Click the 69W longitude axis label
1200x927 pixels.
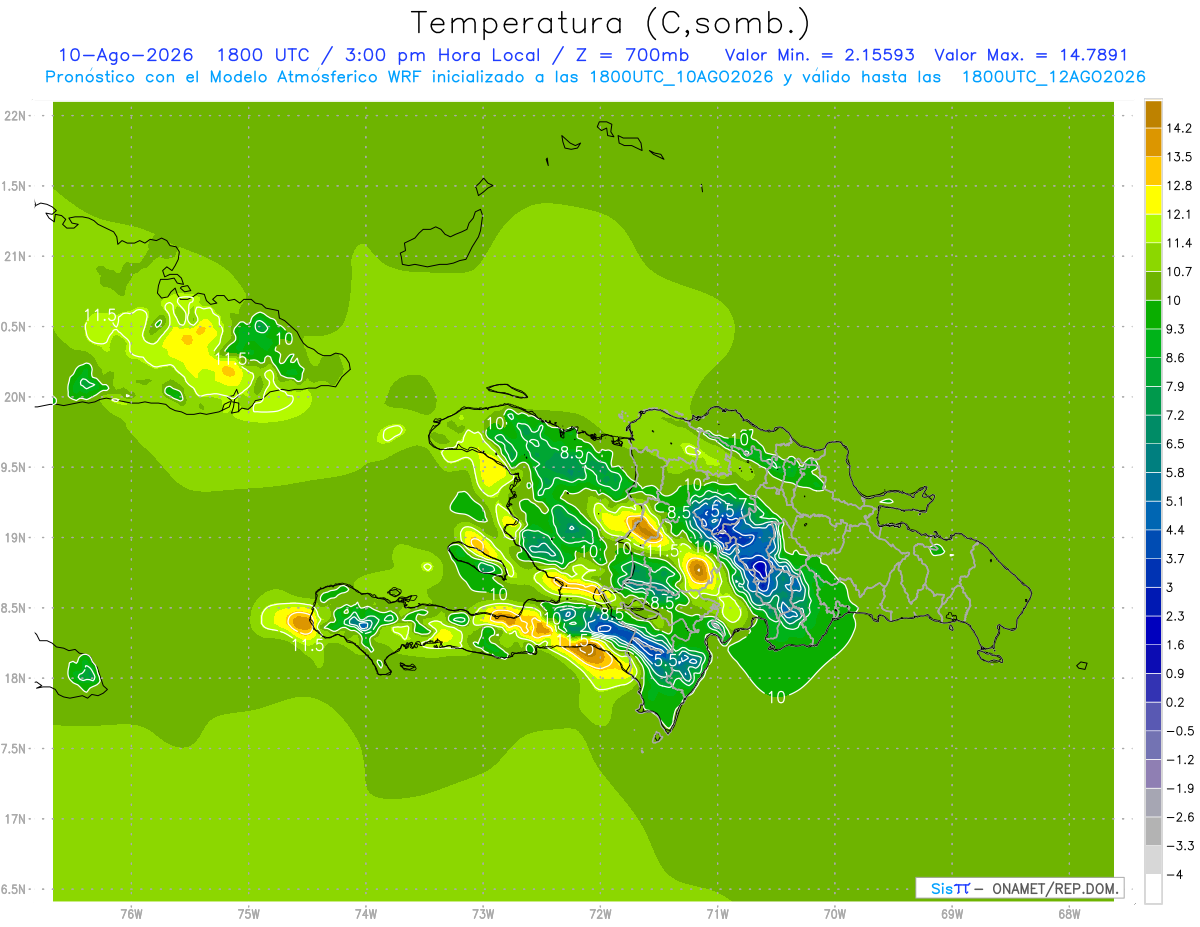(952, 914)
